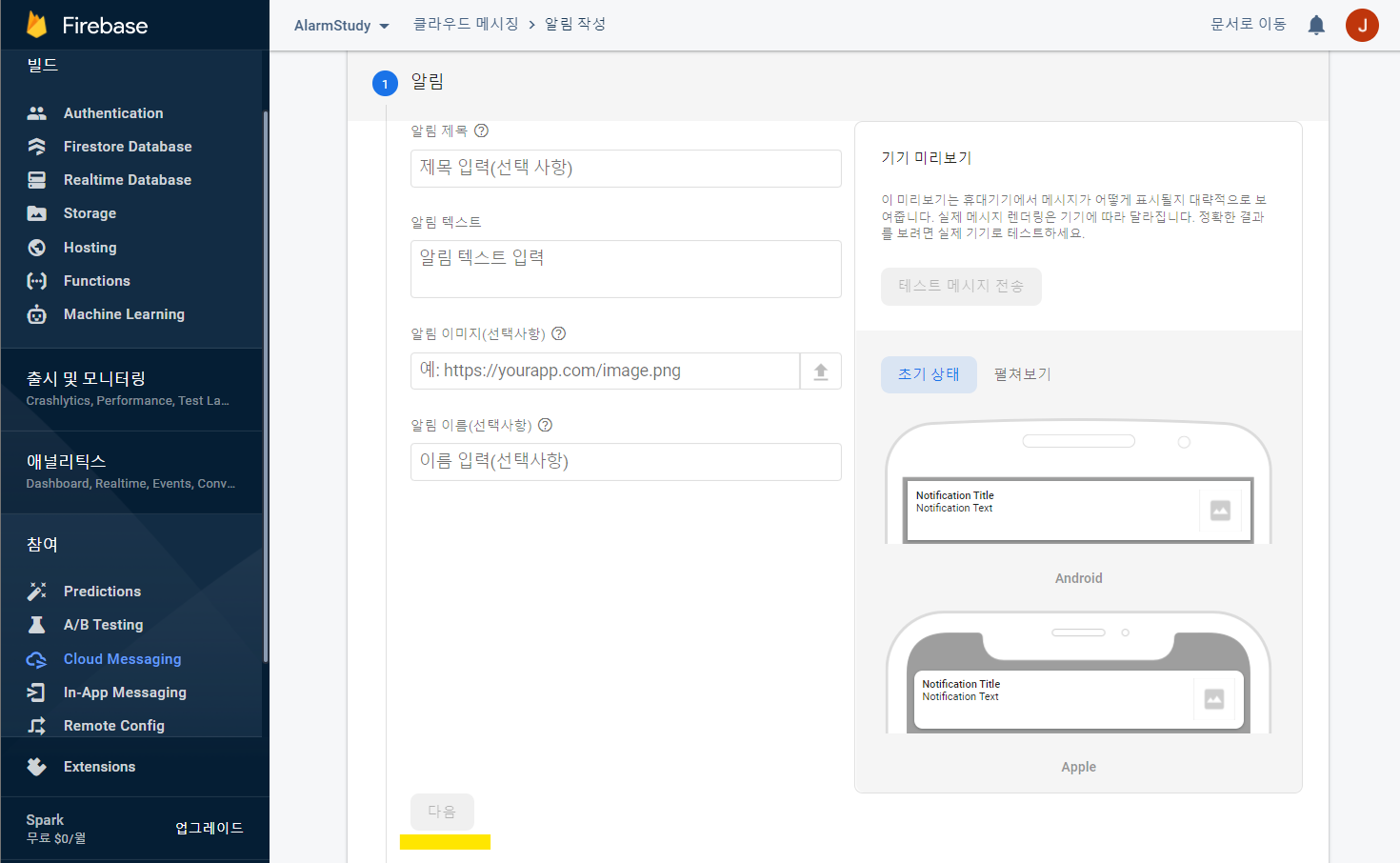Click the 테스트 메시지 전송 button
Screen dimensions: 1400x863
pyautogui.click(x=961, y=287)
